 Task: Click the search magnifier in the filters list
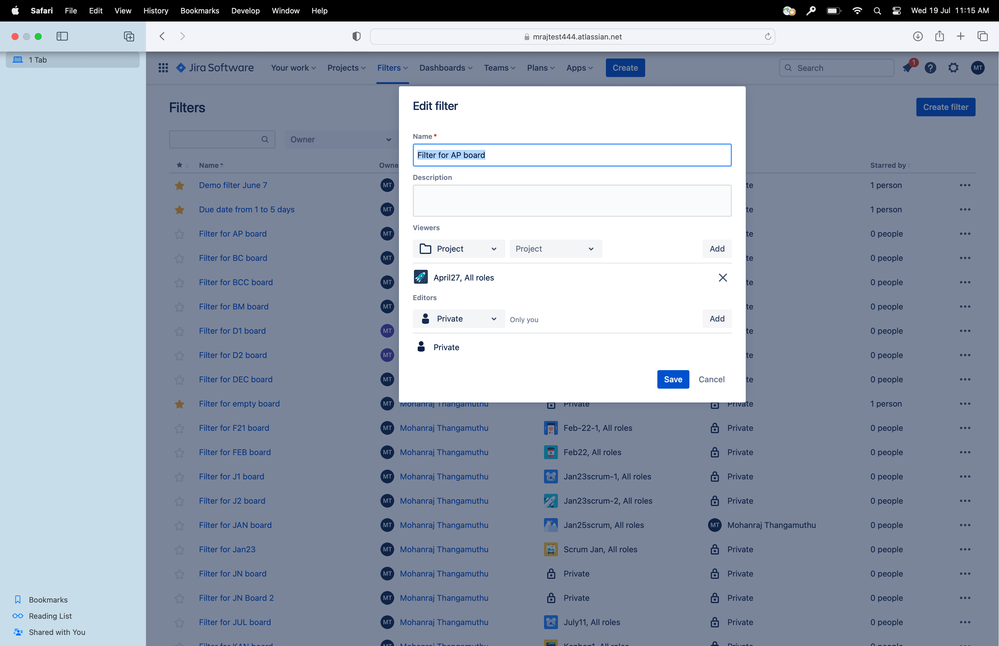point(263,139)
